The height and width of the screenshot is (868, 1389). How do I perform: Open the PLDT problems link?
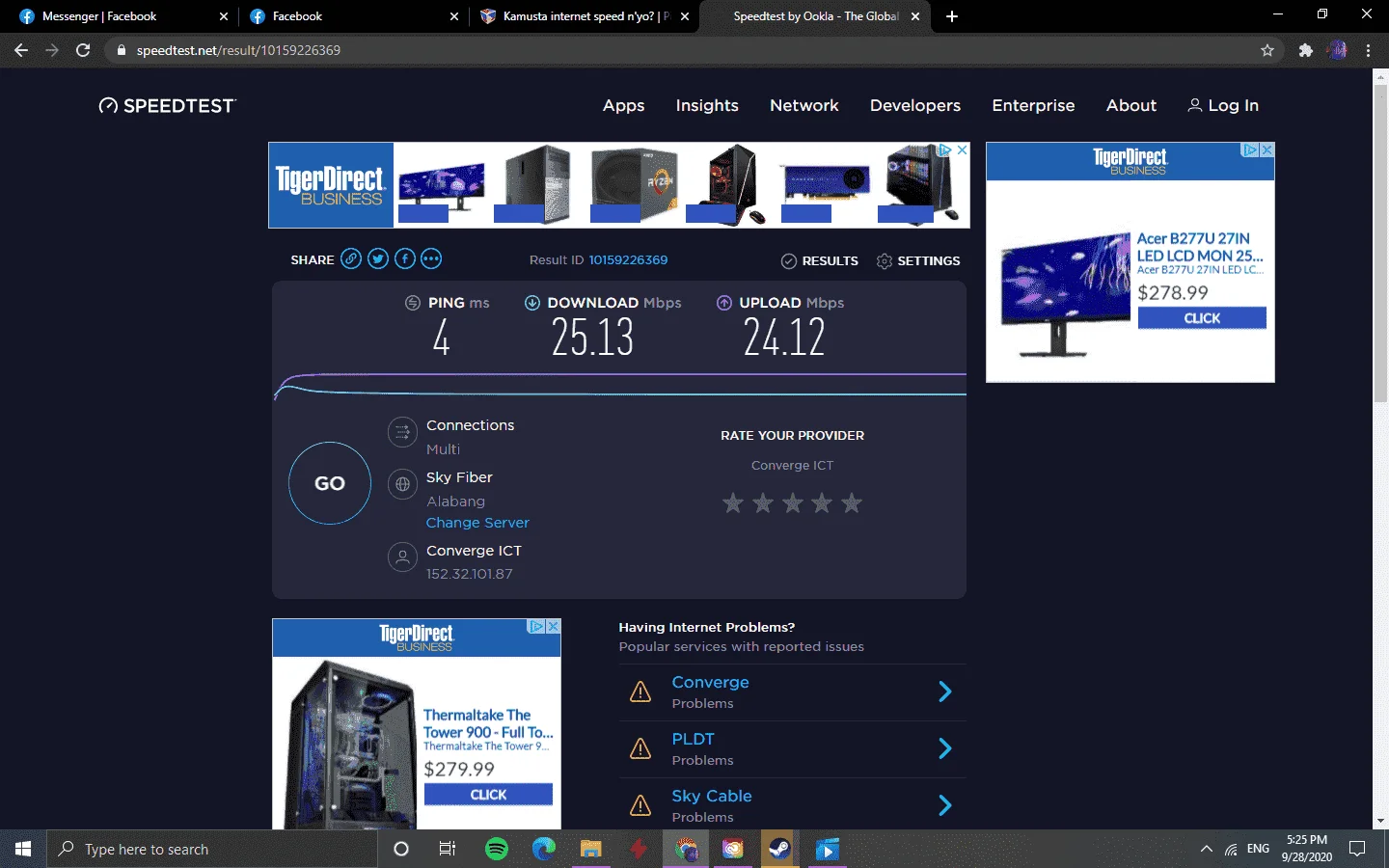[693, 739]
